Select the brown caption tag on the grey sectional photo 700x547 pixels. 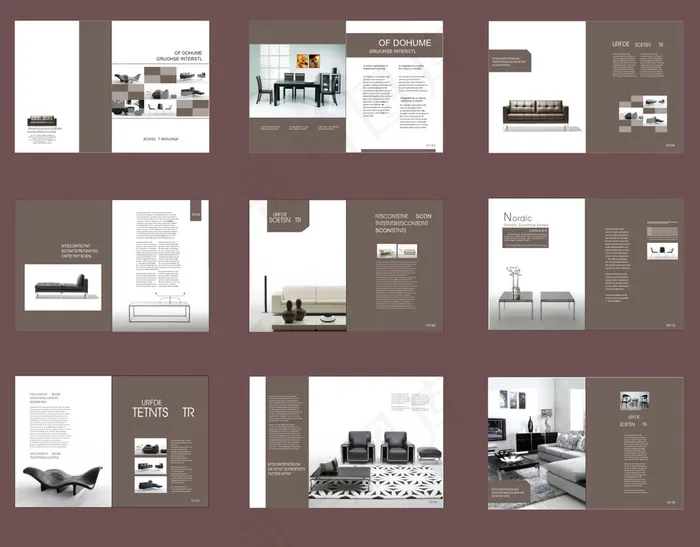coord(509,492)
